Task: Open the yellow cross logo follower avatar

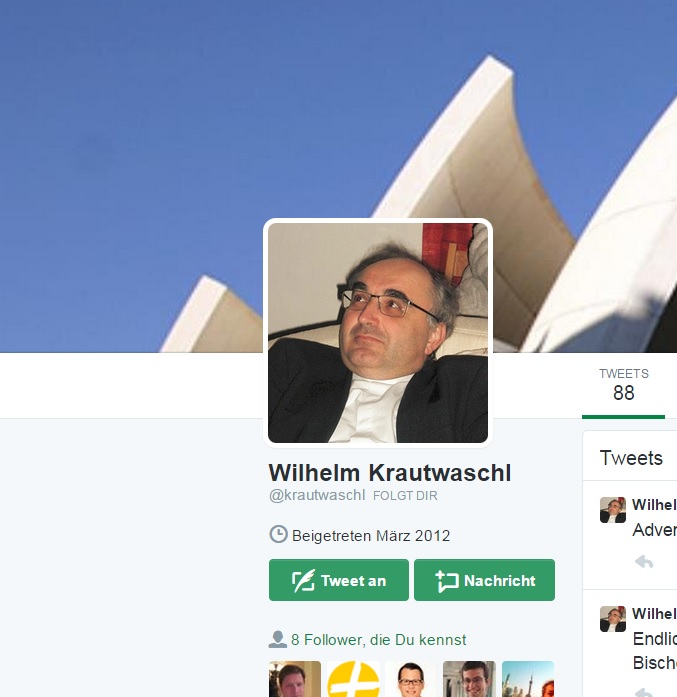Action: click(353, 679)
